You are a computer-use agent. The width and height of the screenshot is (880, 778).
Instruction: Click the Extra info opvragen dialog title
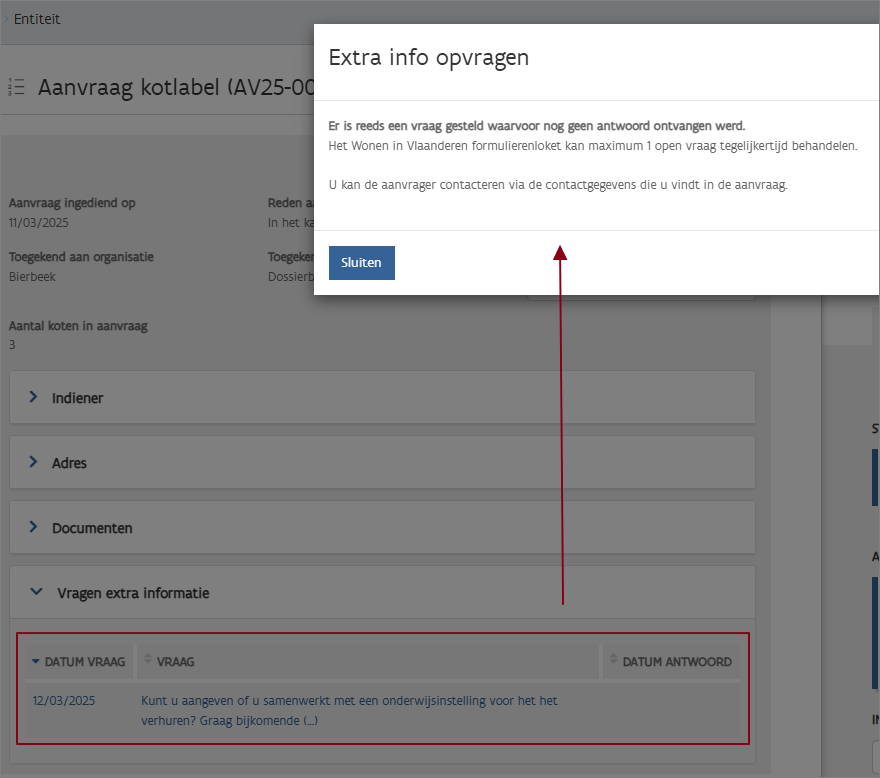(429, 58)
